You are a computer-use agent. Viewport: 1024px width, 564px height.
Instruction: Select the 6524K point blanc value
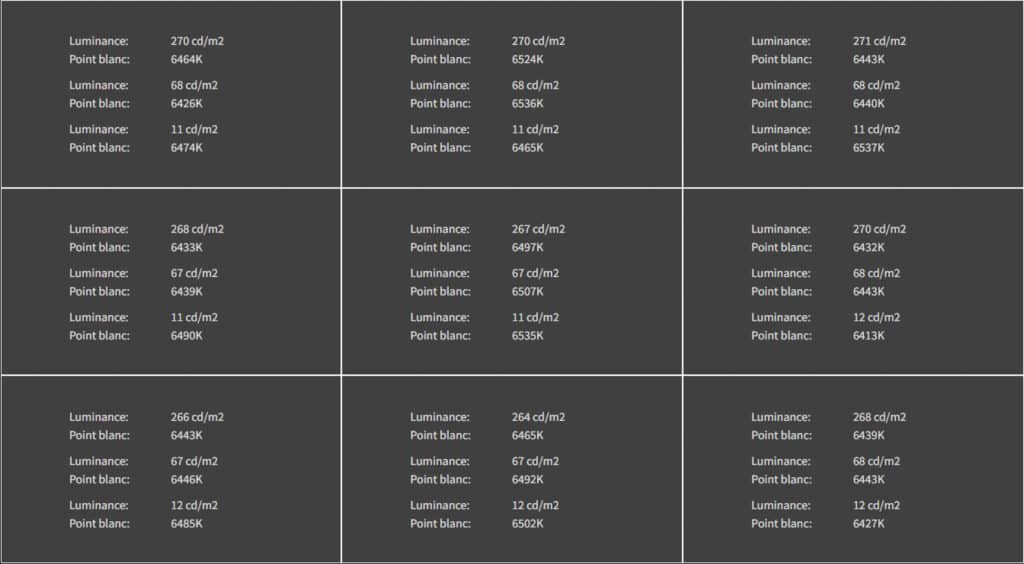(x=528, y=59)
